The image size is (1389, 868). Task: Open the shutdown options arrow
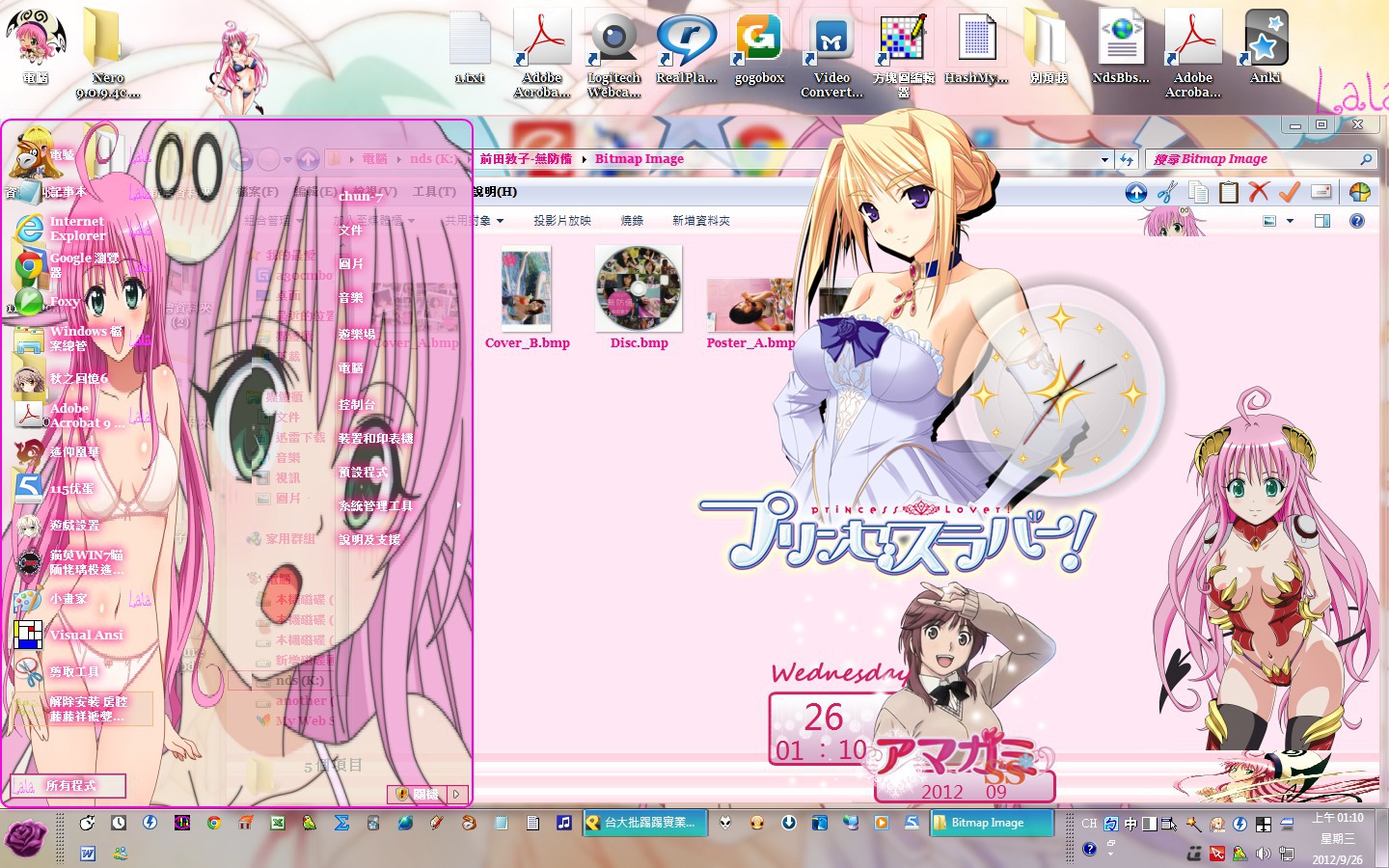[x=458, y=794]
